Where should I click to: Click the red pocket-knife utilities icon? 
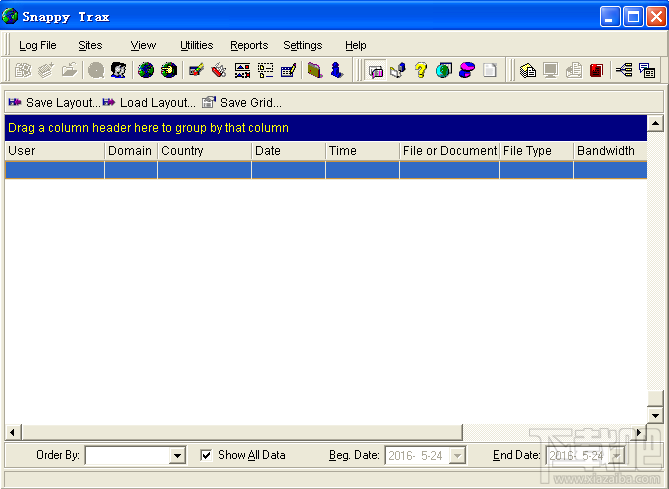(x=219, y=70)
